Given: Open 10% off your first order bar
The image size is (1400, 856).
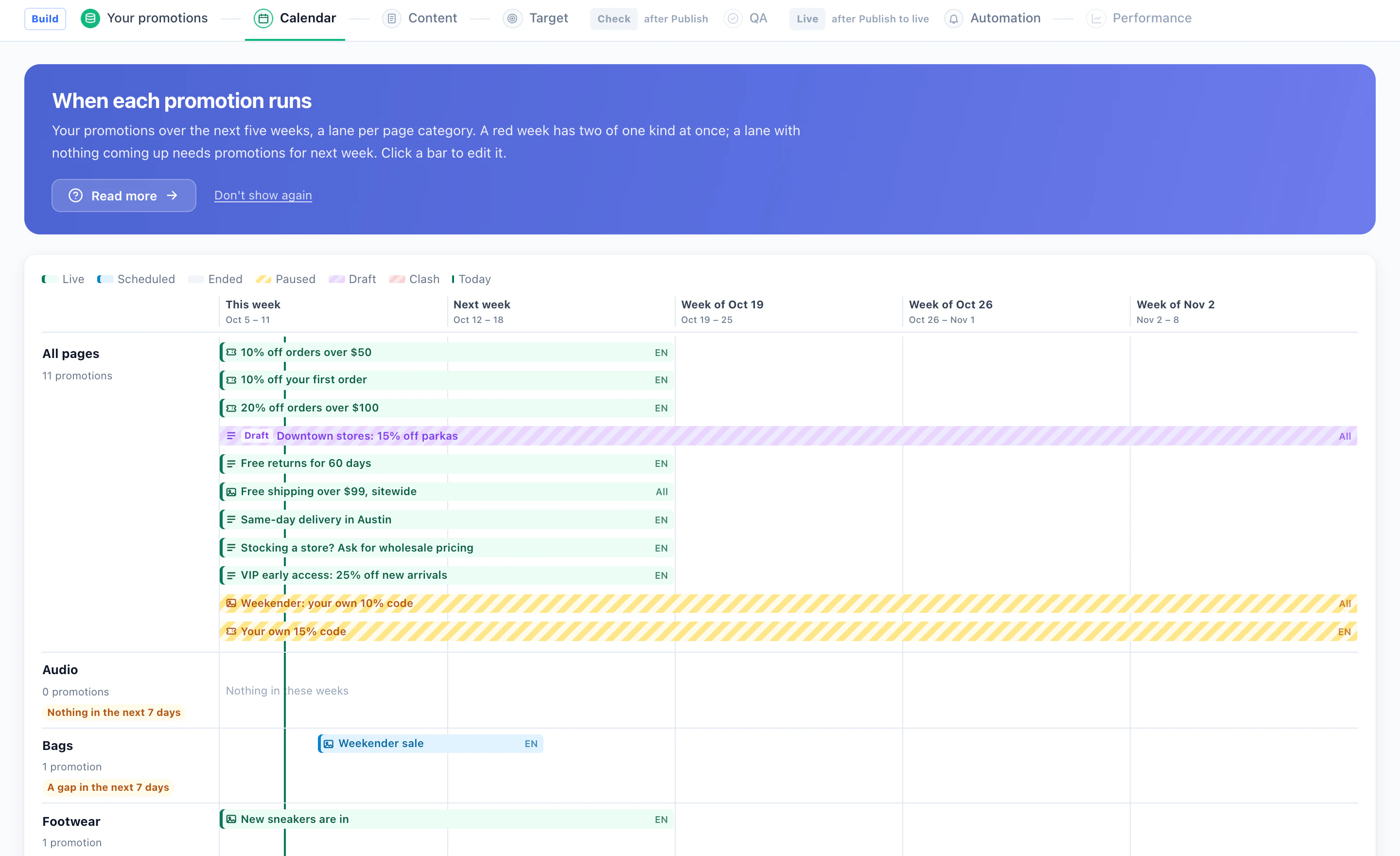Looking at the screenshot, I should point(447,380).
